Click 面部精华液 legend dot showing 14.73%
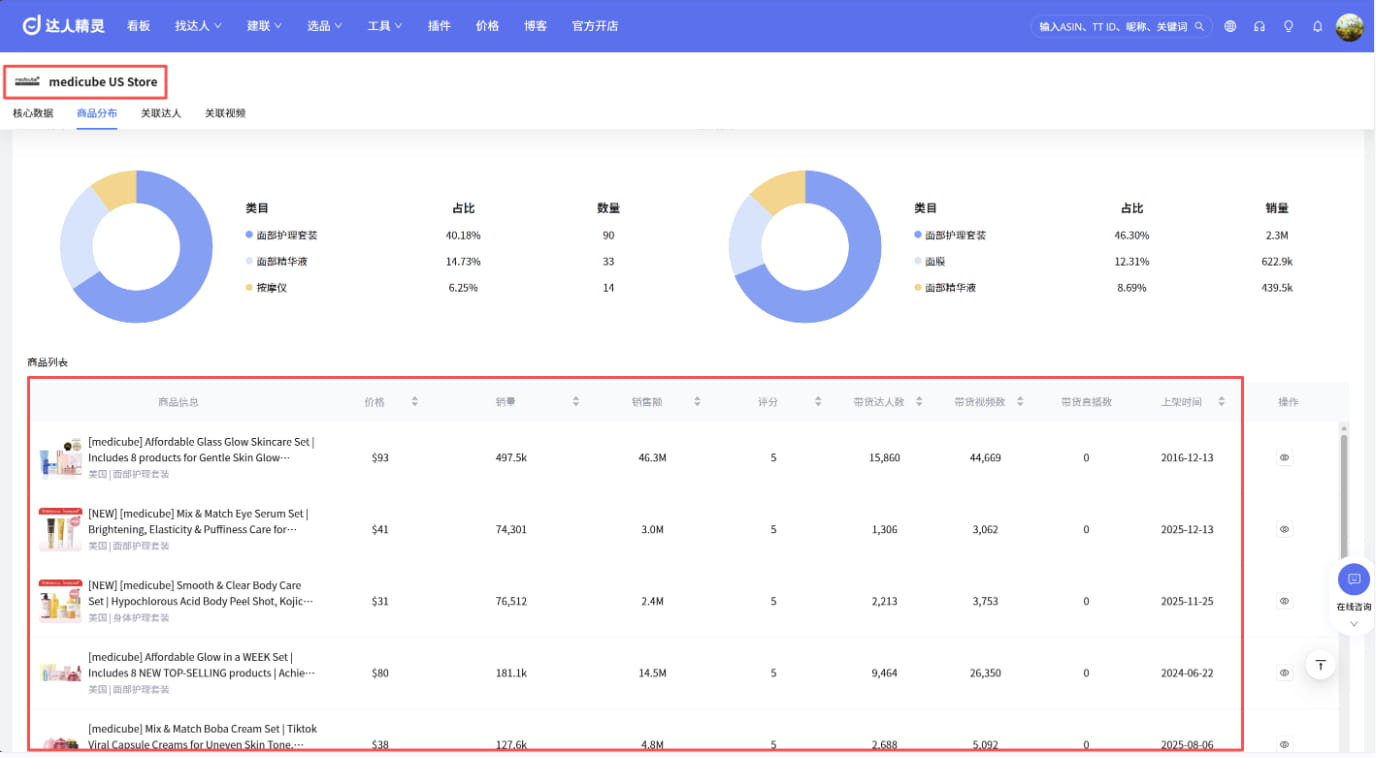Image resolution: width=1376 pixels, height=758 pixels. tap(249, 262)
